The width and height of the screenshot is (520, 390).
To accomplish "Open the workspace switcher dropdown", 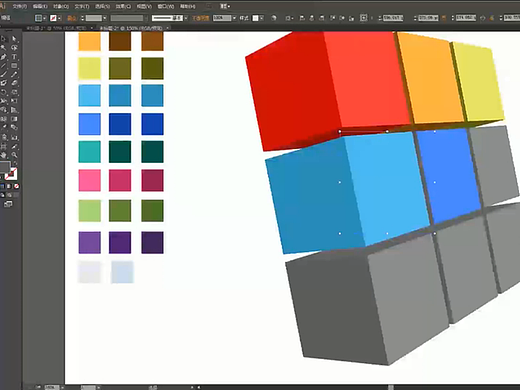I will click(225, 6).
